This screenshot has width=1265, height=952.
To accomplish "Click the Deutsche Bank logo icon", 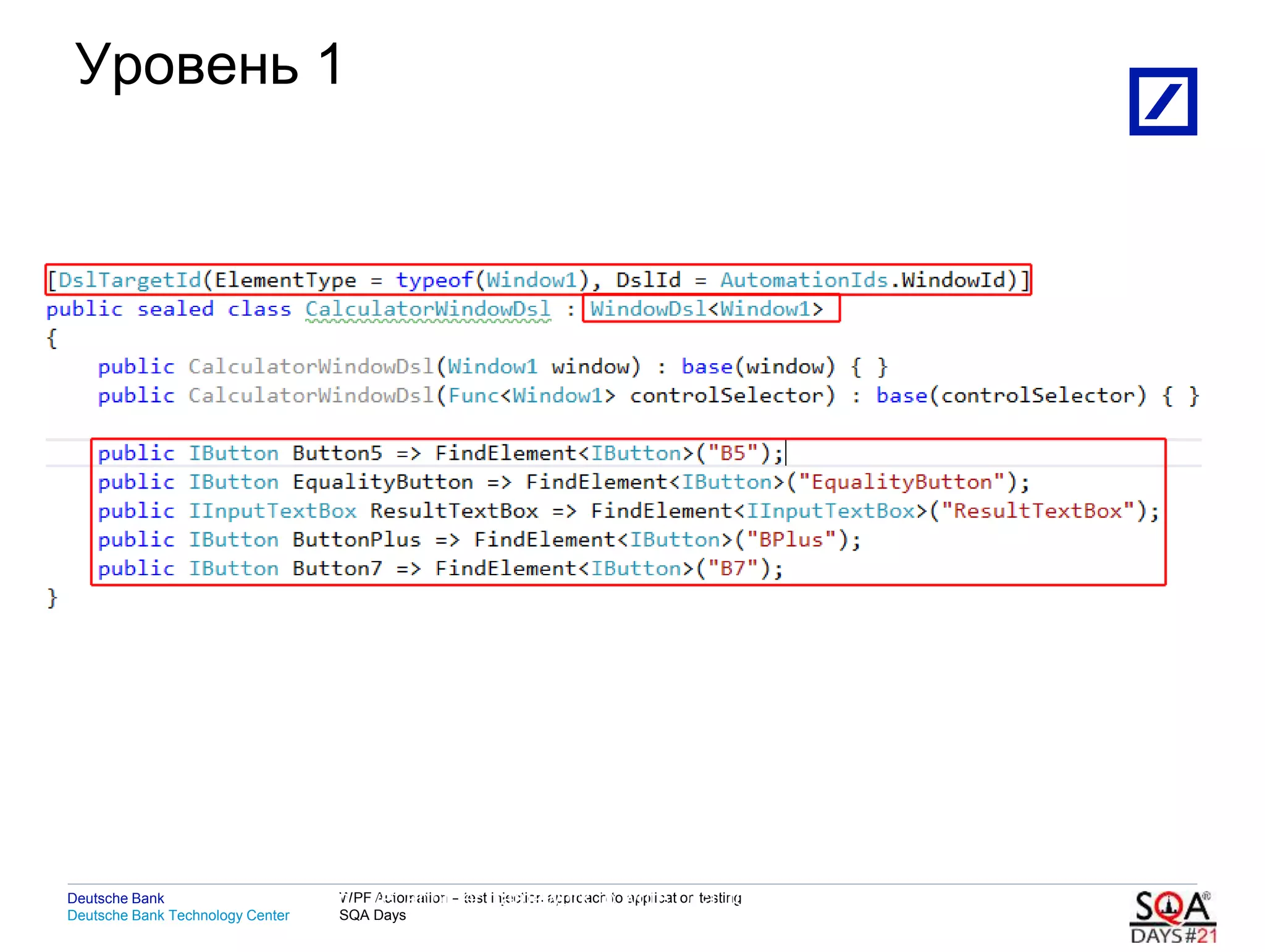I will pos(1162,101).
